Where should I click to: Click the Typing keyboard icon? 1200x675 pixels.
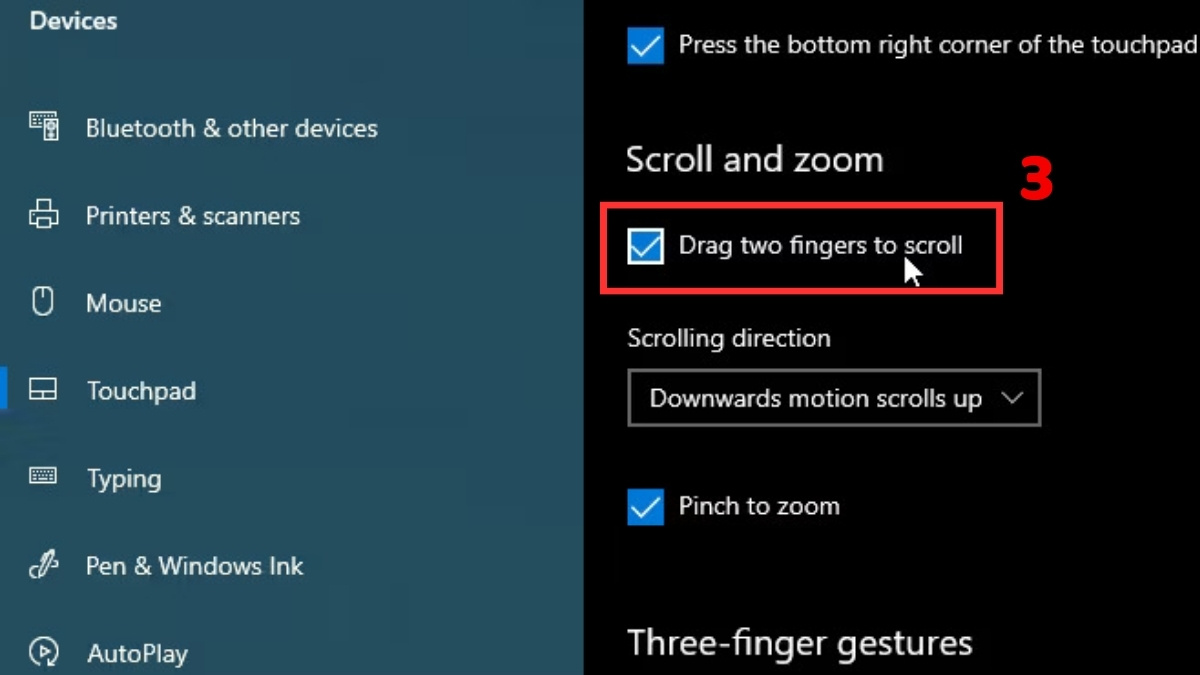pyautogui.click(x=44, y=478)
